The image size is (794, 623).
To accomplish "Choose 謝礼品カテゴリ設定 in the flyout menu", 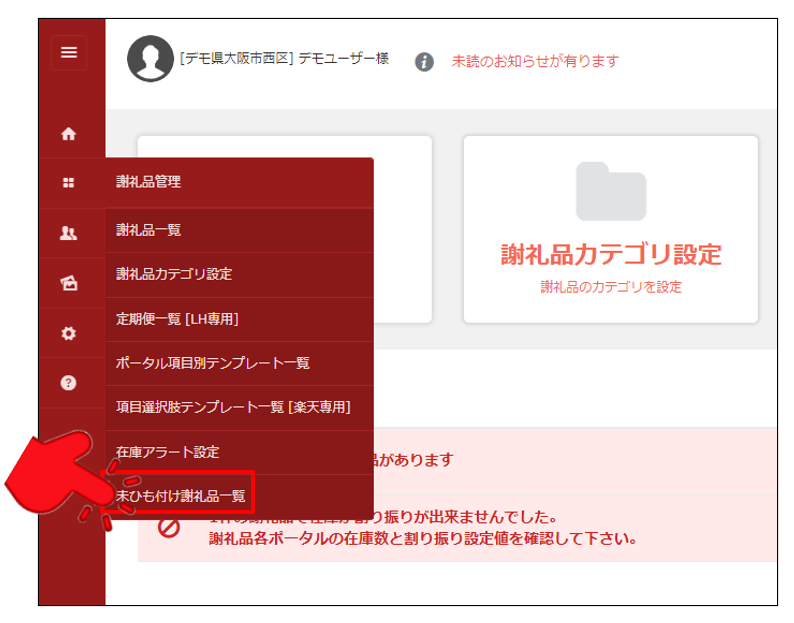I will [x=174, y=274].
